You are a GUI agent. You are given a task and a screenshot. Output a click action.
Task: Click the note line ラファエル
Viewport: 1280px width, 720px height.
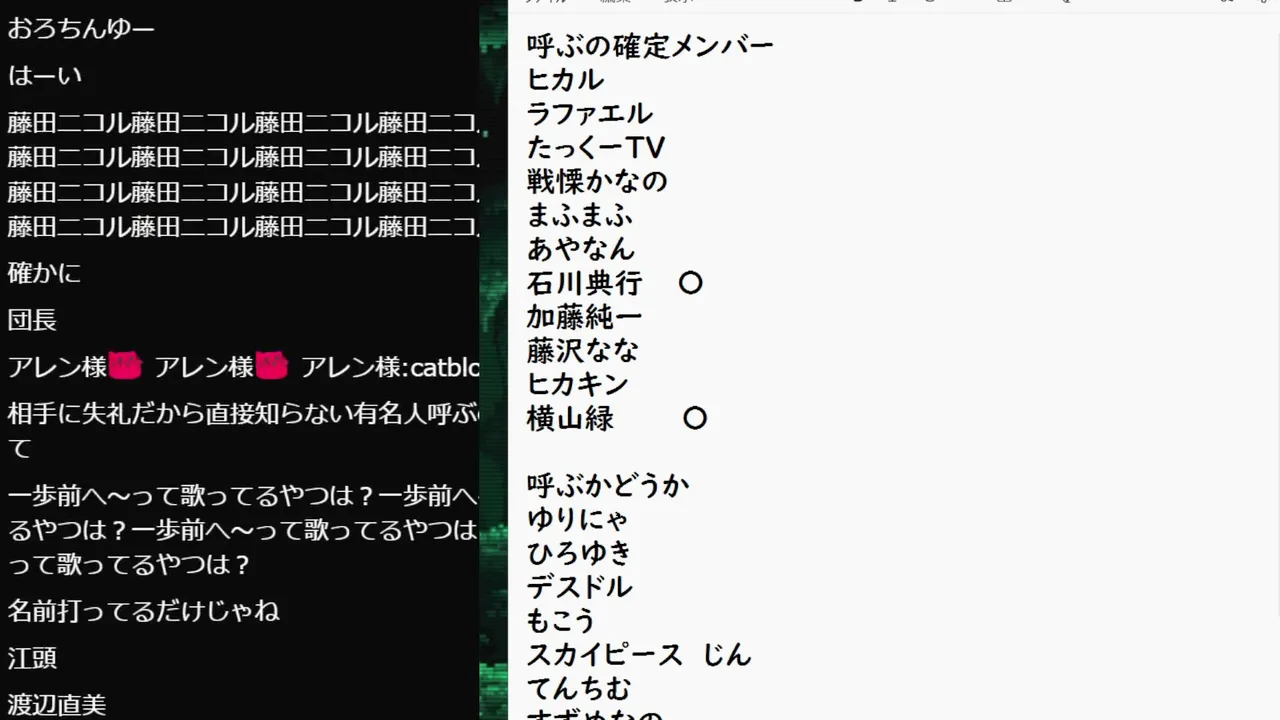(590, 114)
